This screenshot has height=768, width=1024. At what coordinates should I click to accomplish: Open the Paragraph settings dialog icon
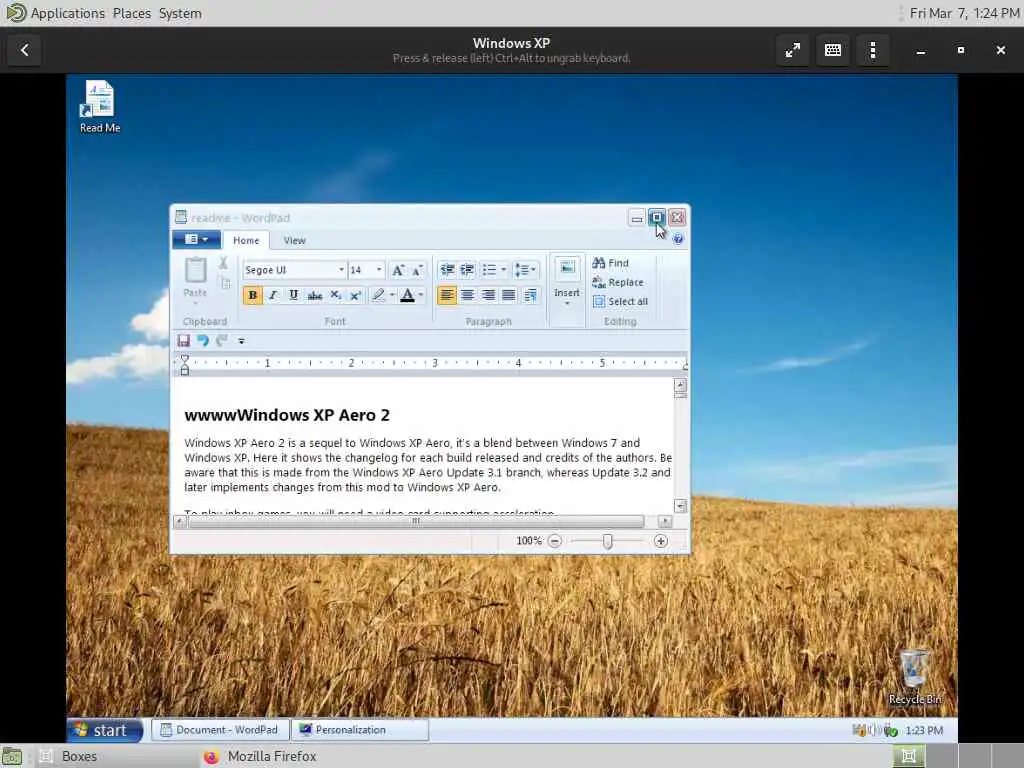pos(530,295)
